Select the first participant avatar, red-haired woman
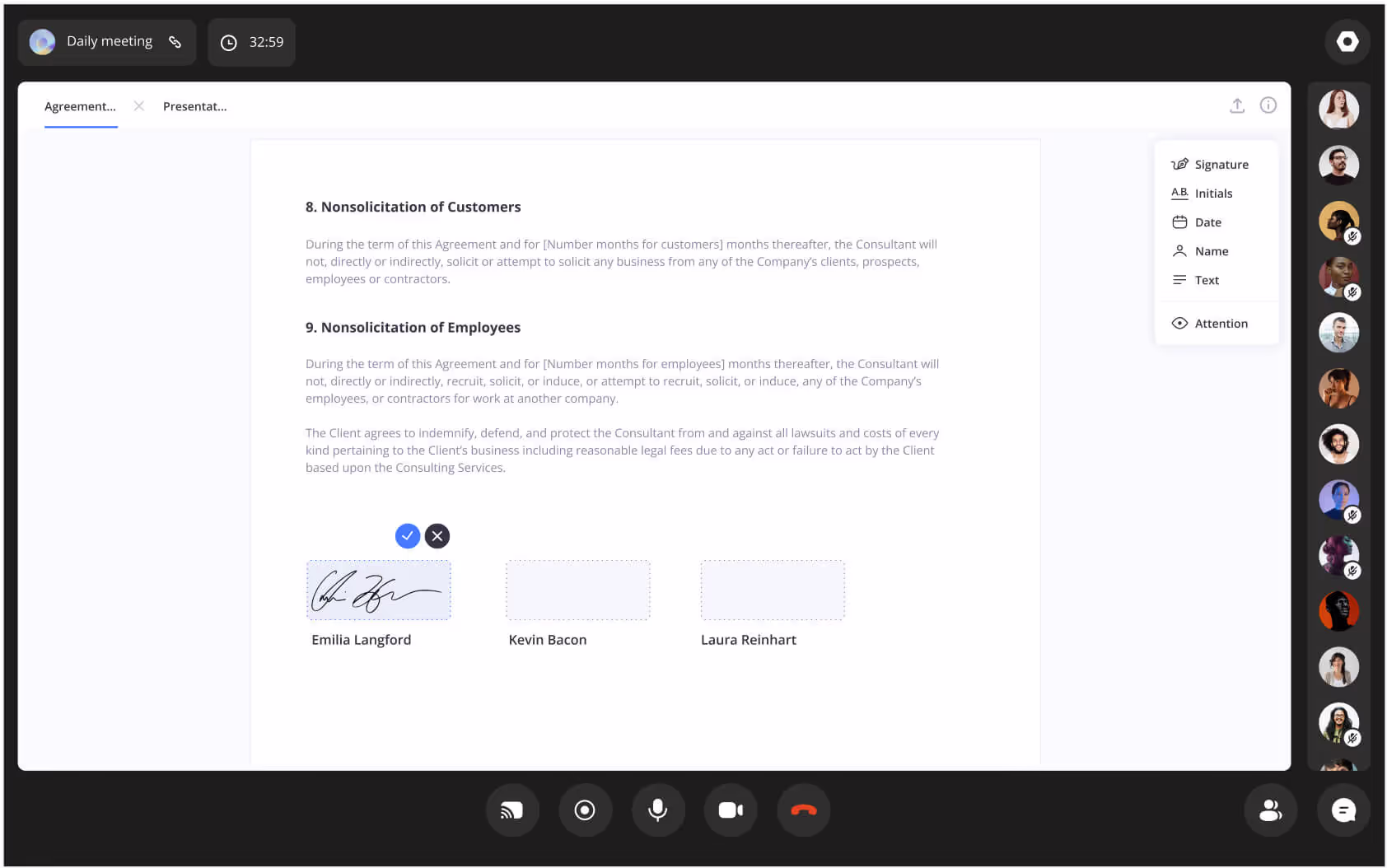 pos(1338,109)
